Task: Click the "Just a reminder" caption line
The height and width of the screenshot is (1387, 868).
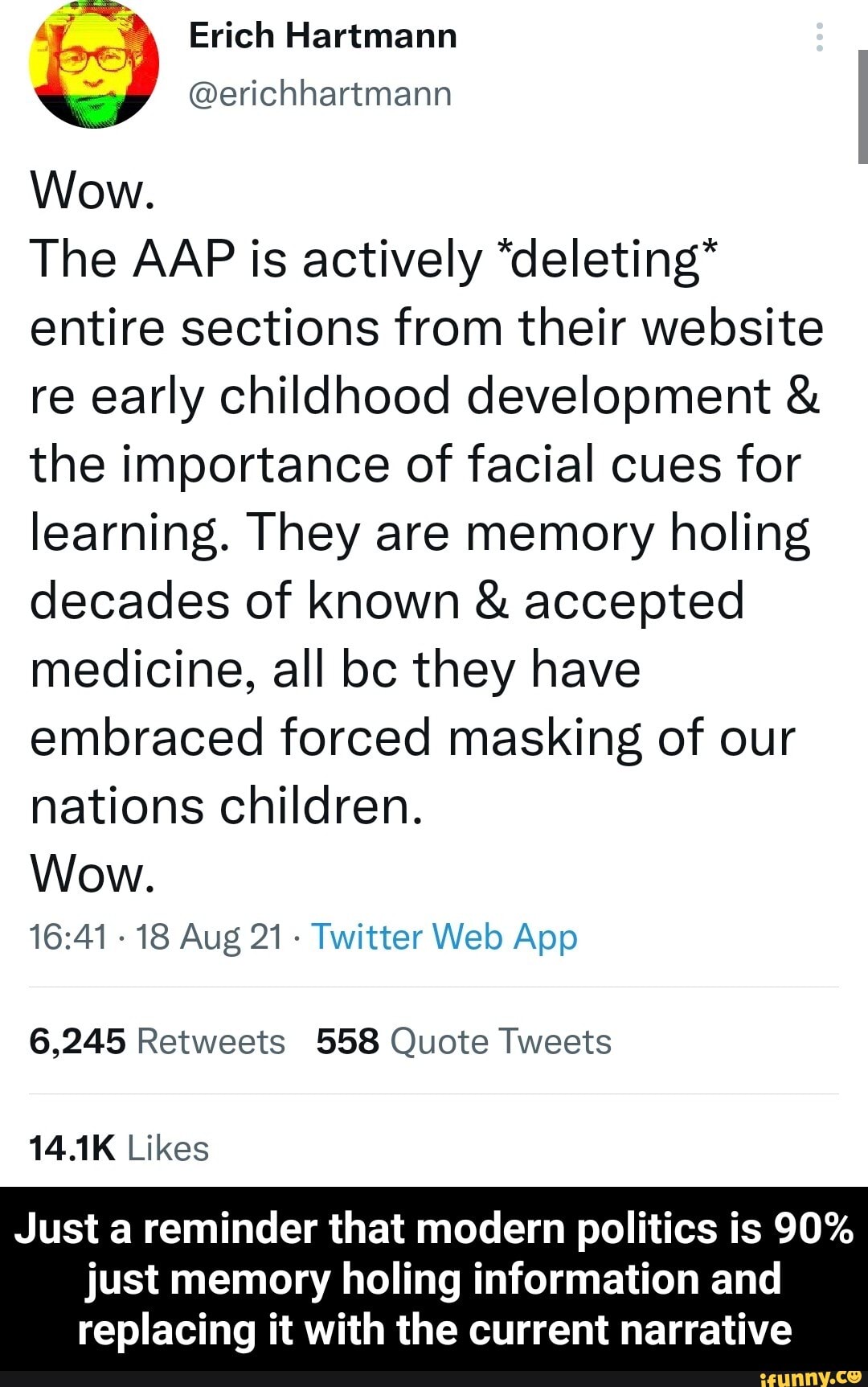Action: click(x=434, y=1229)
